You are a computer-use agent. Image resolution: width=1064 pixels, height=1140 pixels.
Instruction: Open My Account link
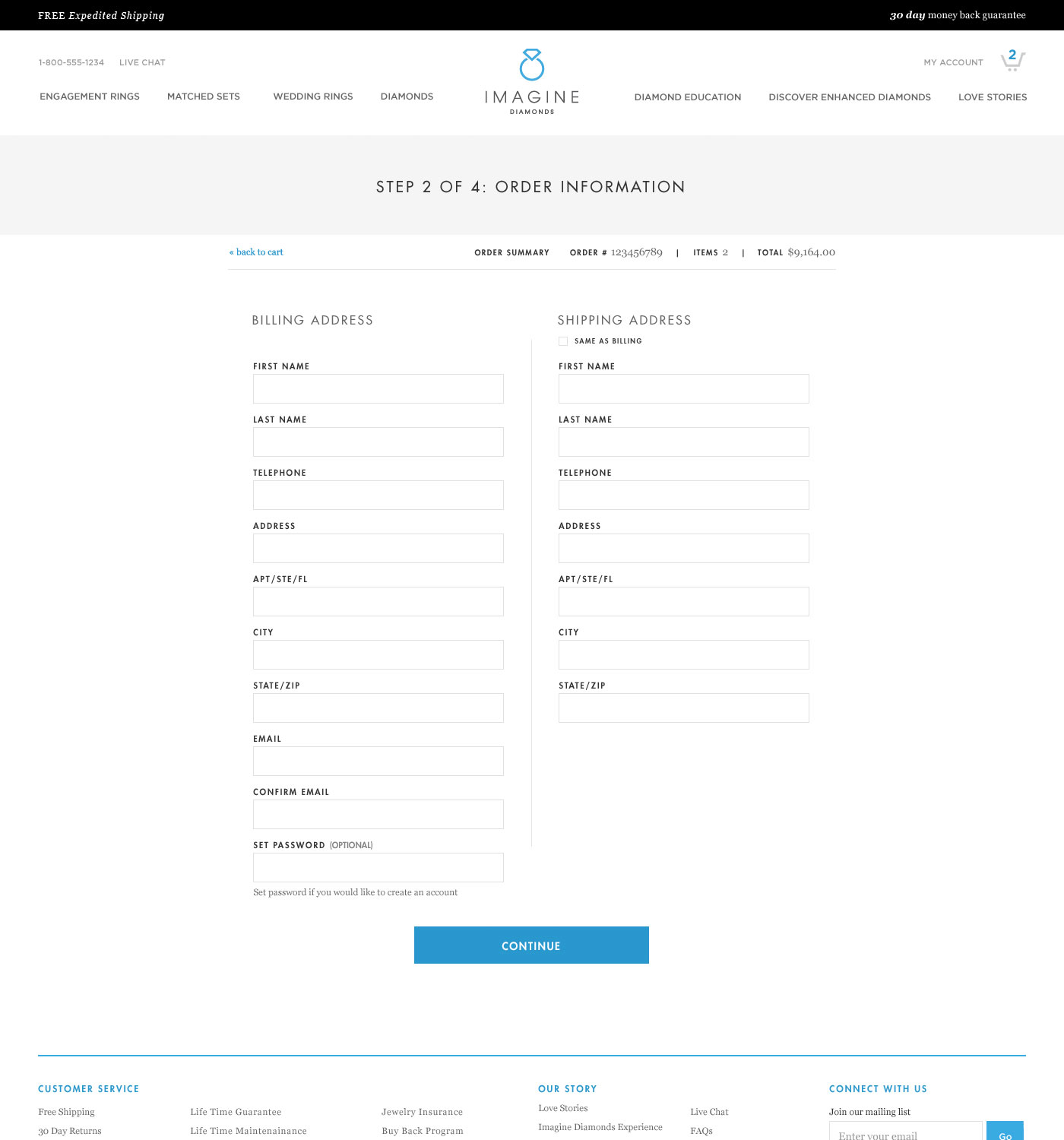pos(953,62)
